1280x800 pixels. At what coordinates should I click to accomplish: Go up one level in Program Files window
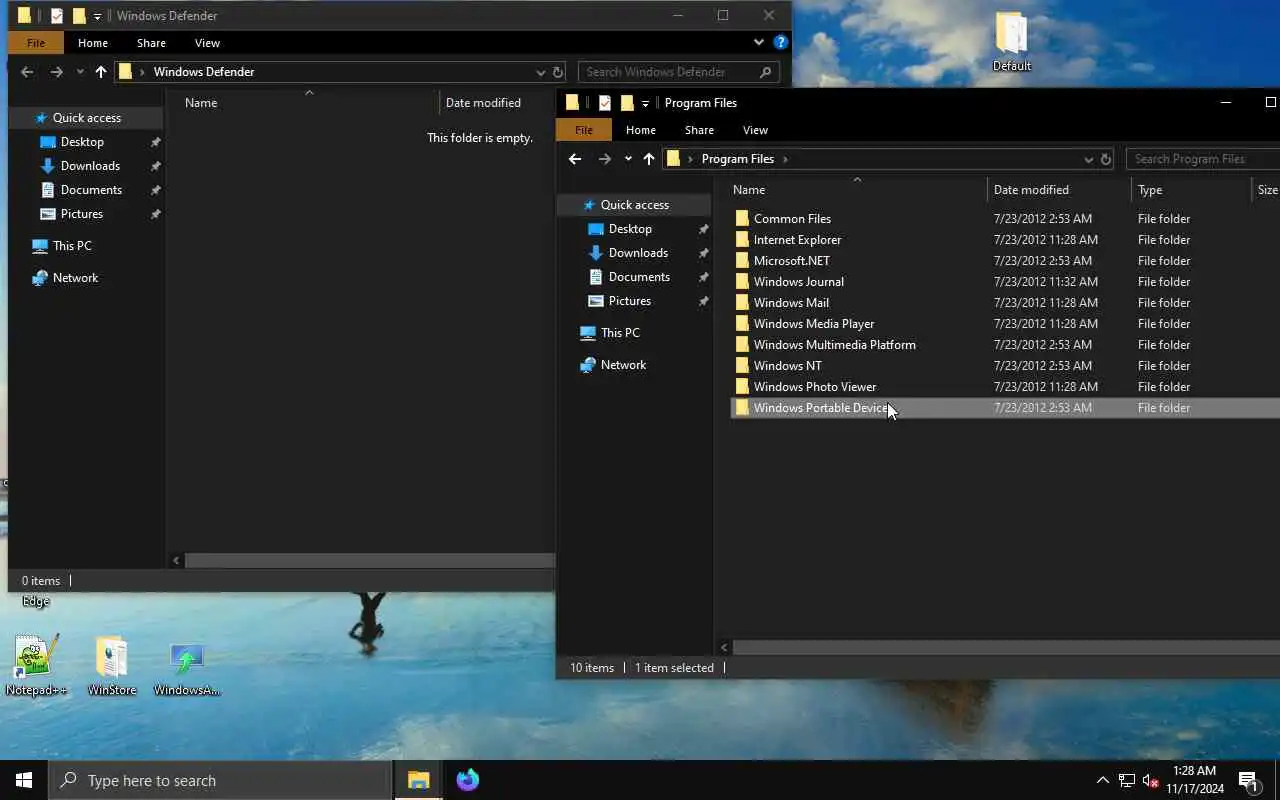(649, 159)
